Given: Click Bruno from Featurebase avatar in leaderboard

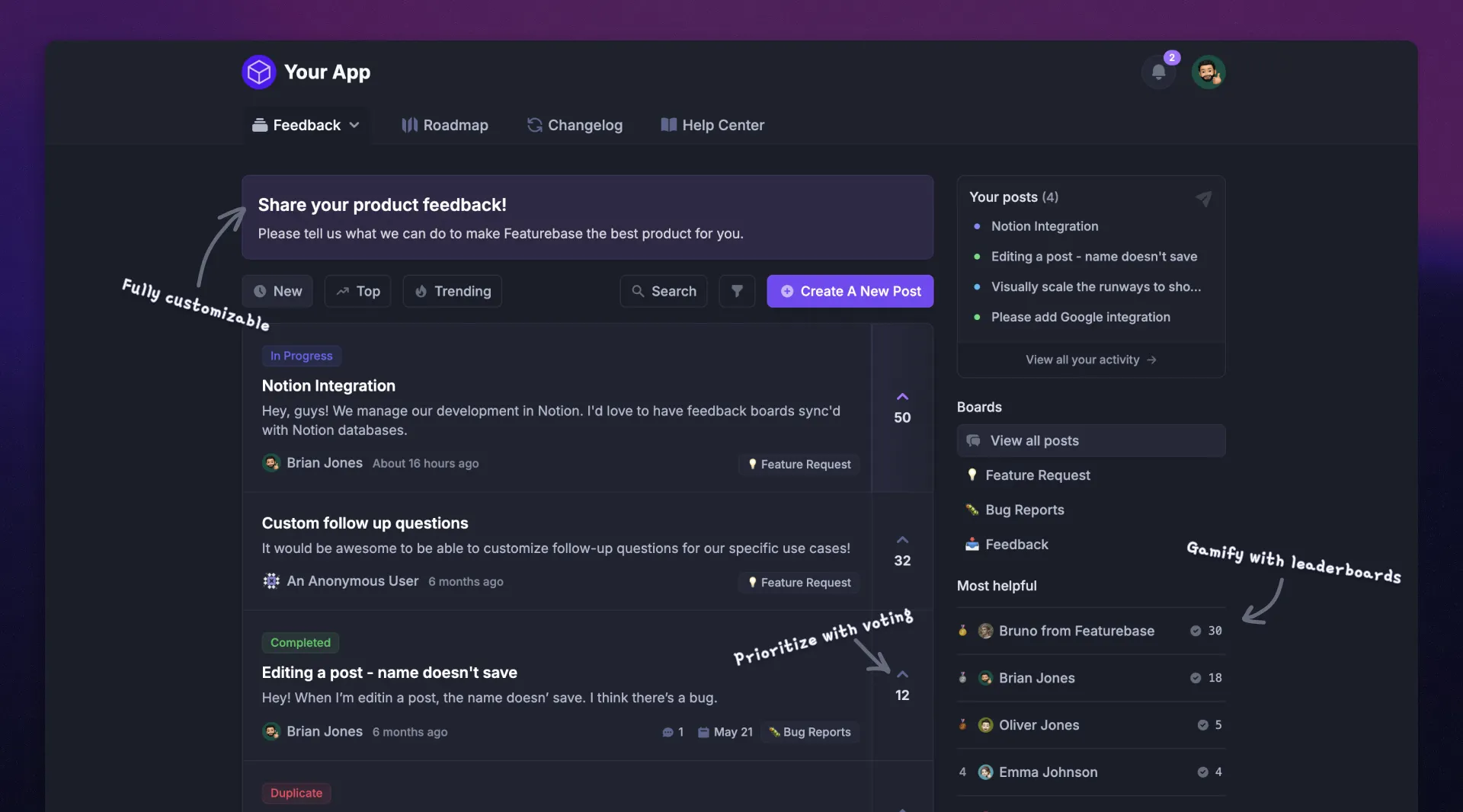Looking at the screenshot, I should [985, 631].
